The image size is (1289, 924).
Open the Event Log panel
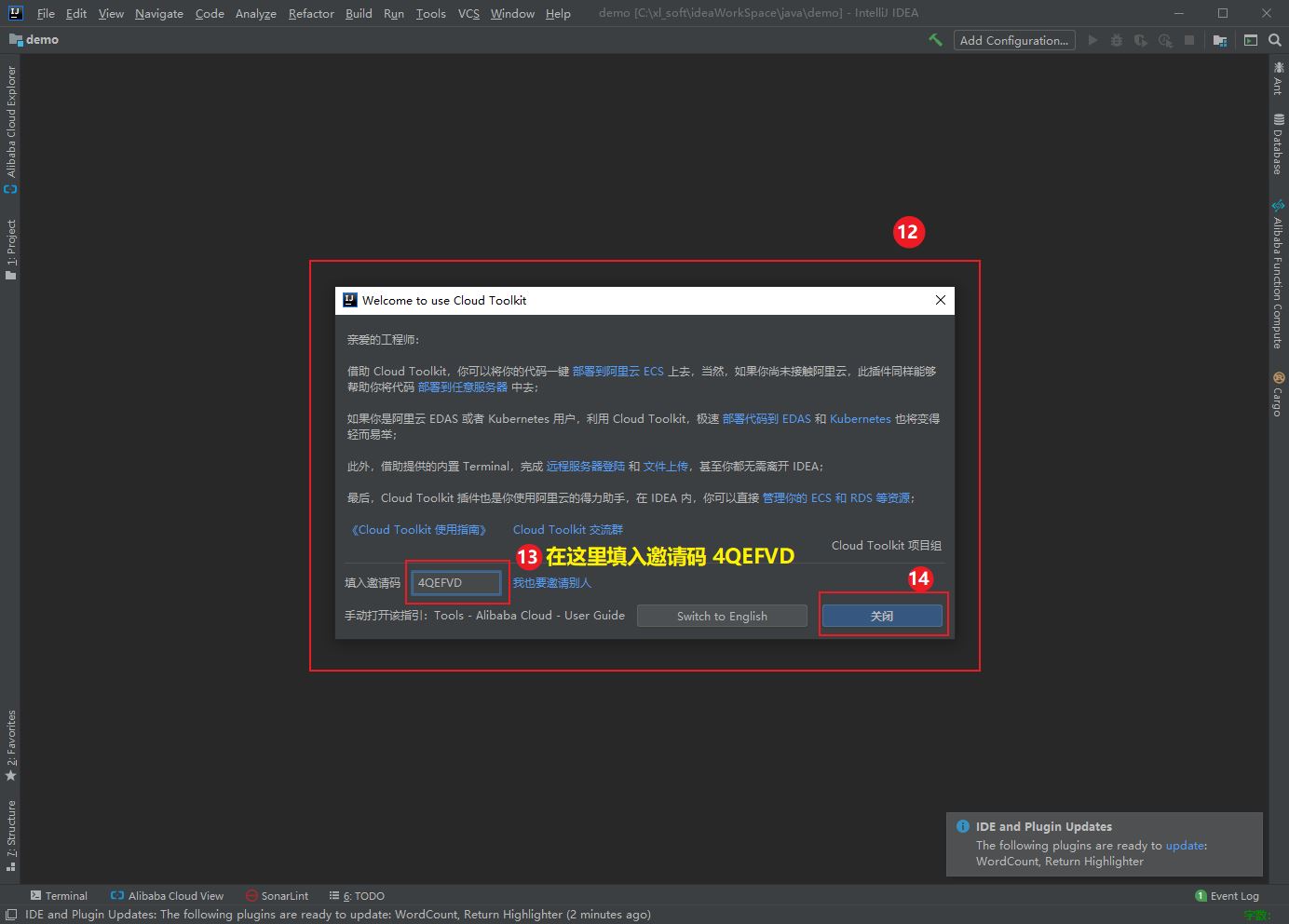point(1228,896)
